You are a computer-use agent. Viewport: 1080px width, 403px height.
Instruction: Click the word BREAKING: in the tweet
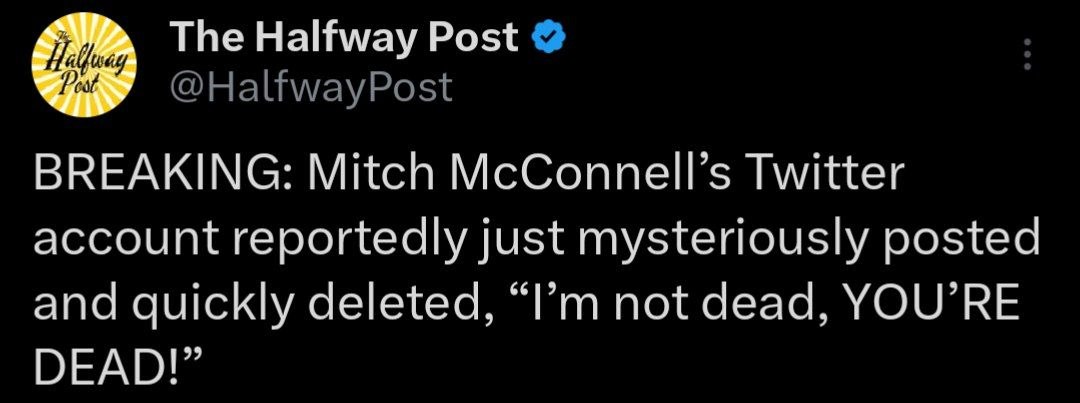click(165, 175)
